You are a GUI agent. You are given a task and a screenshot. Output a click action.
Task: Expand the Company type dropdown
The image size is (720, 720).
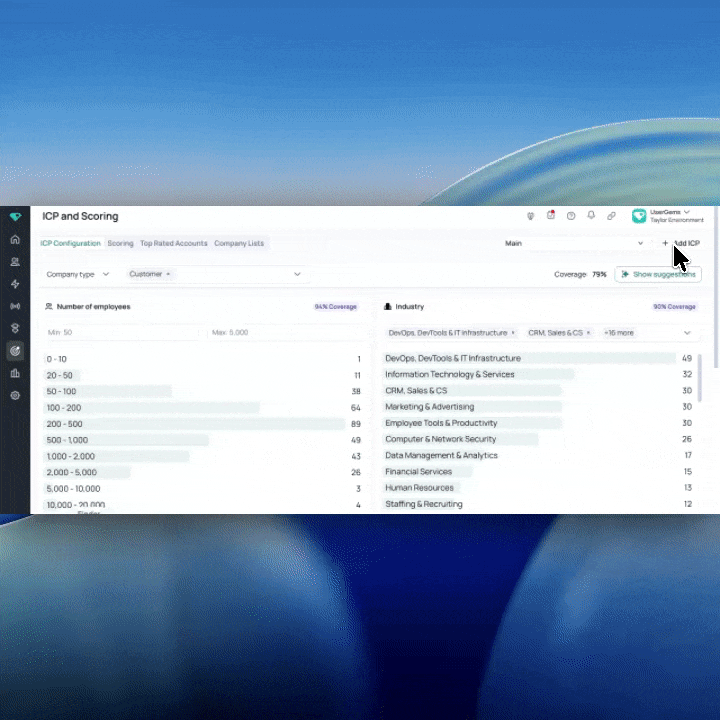coord(78,274)
